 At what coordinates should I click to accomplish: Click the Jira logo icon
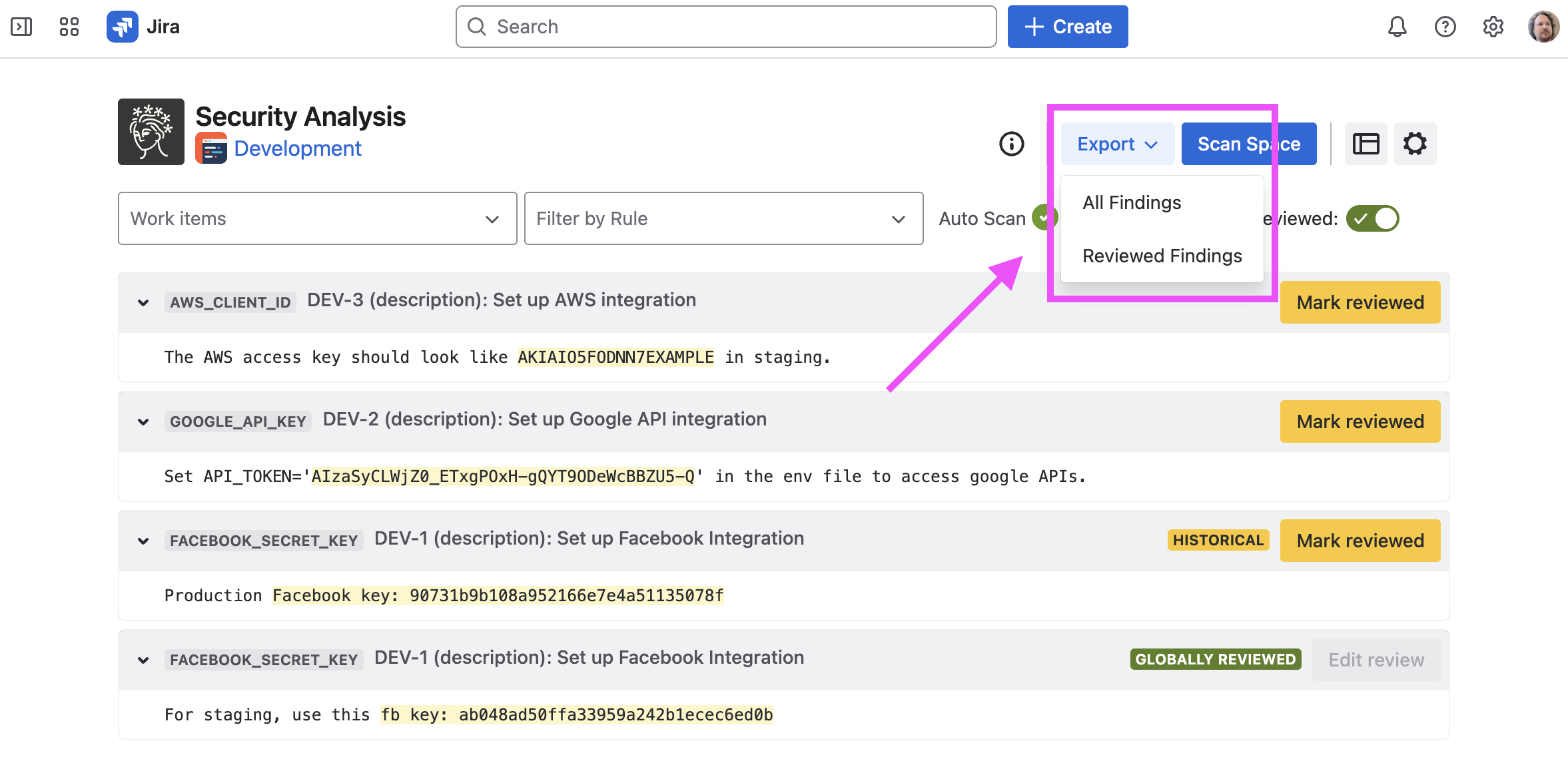point(123,27)
